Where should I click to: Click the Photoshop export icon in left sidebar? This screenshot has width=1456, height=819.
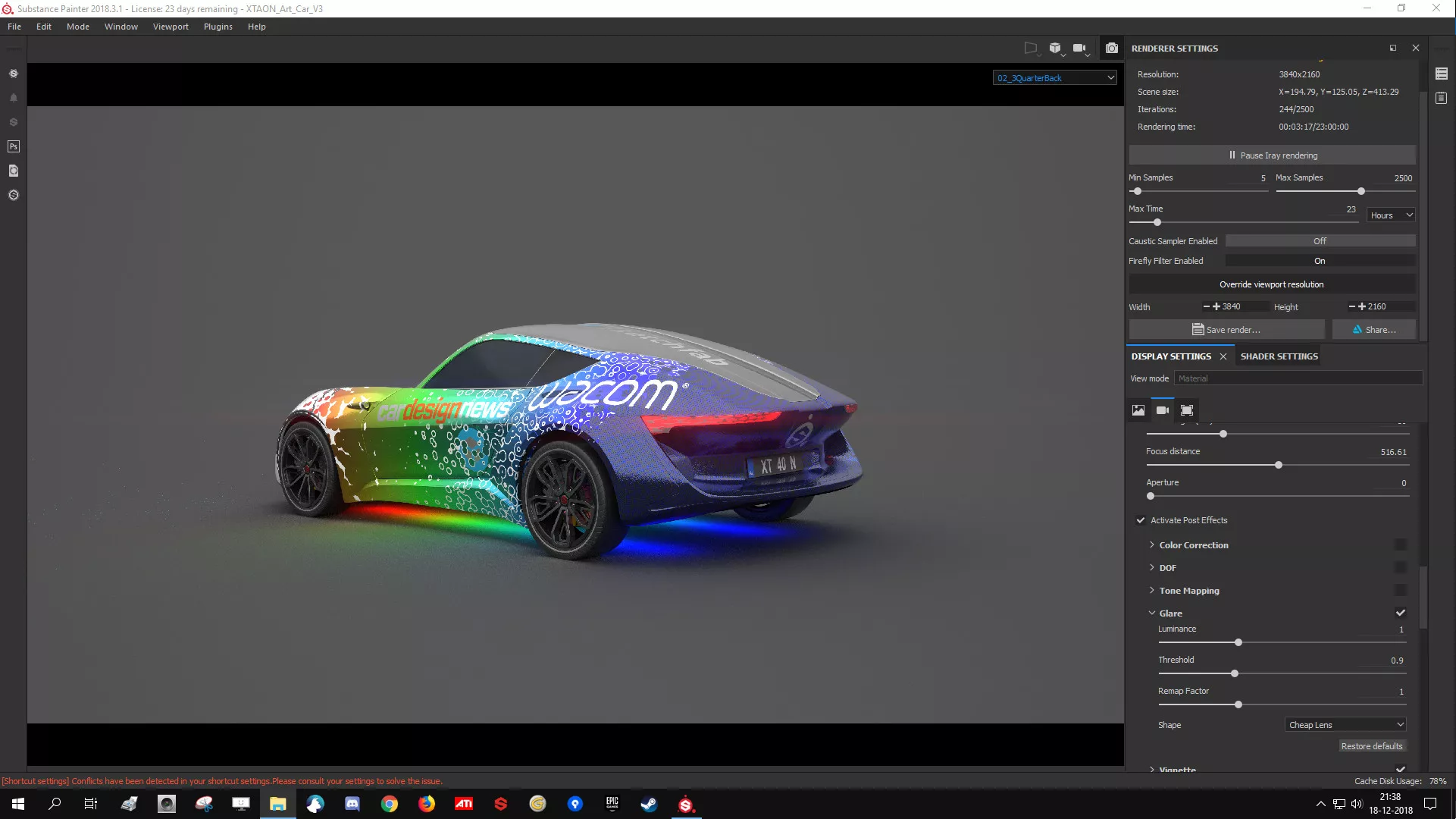14,146
